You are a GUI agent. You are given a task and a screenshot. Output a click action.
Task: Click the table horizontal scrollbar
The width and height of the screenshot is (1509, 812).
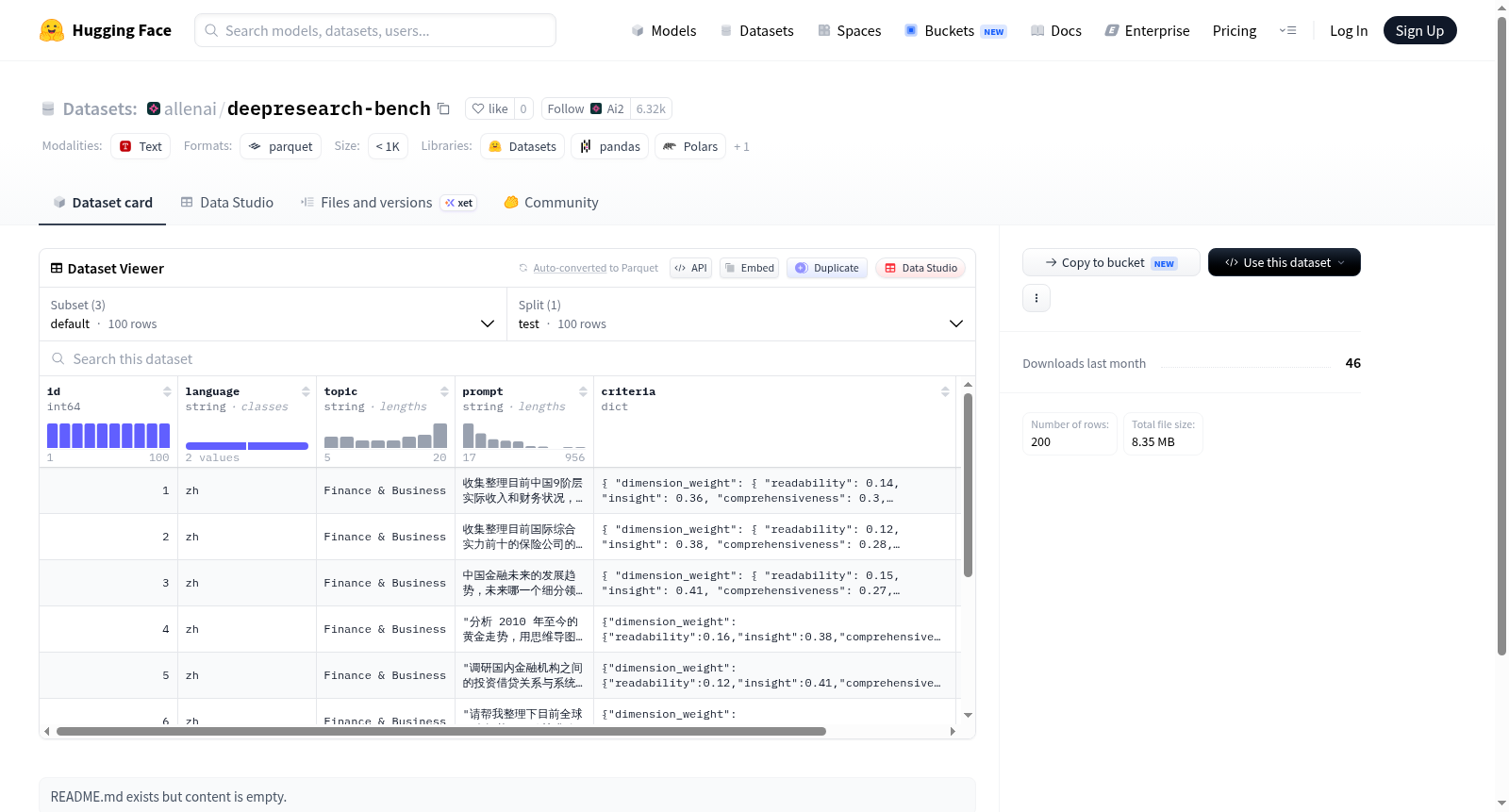[x=441, y=731]
